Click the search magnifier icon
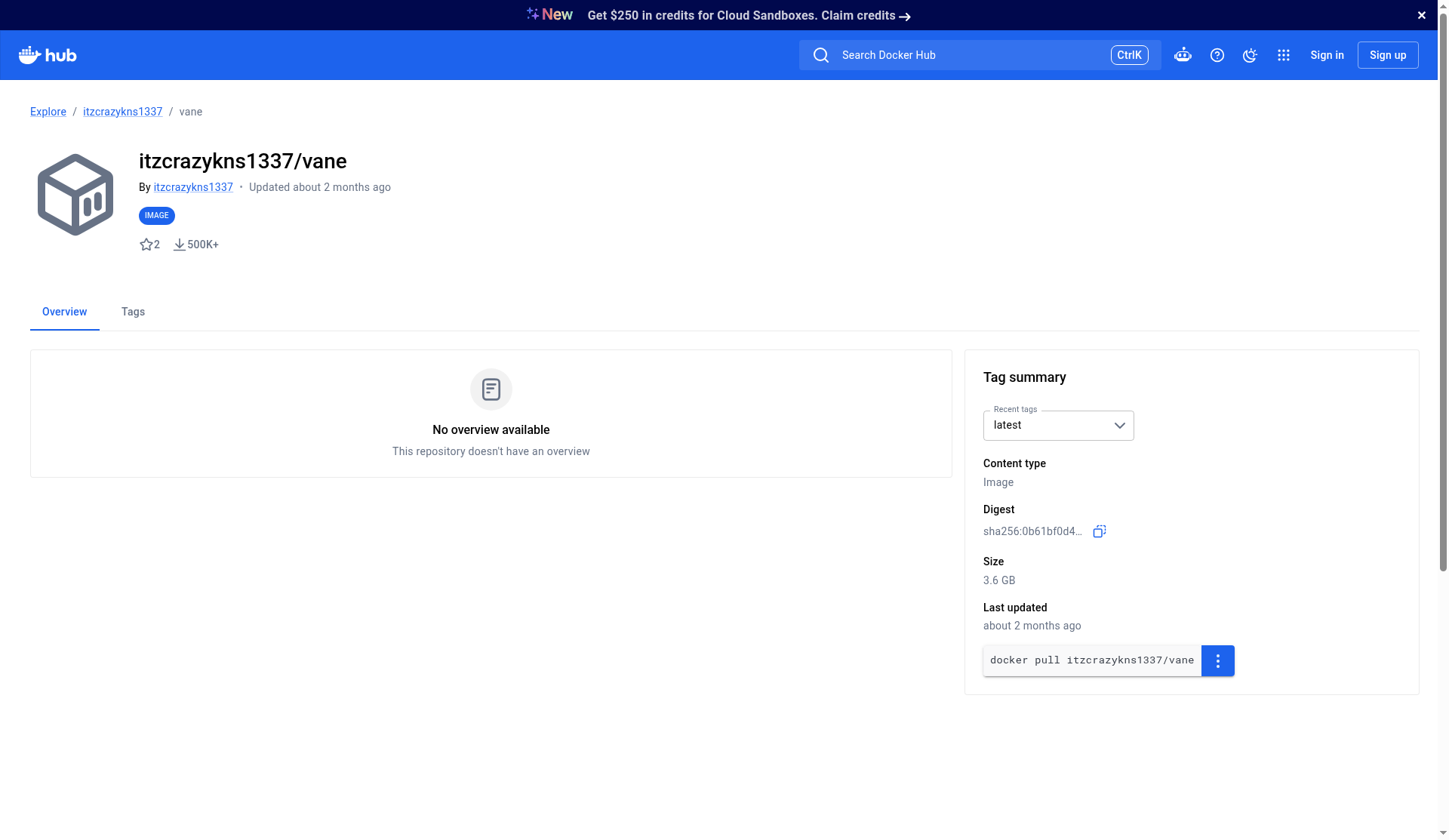This screenshot has height=840, width=1449. coord(821,55)
